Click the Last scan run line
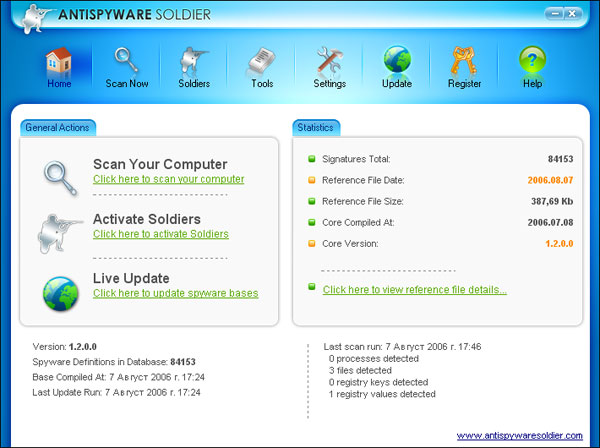Image resolution: width=600 pixels, height=448 pixels. pyautogui.click(x=402, y=347)
